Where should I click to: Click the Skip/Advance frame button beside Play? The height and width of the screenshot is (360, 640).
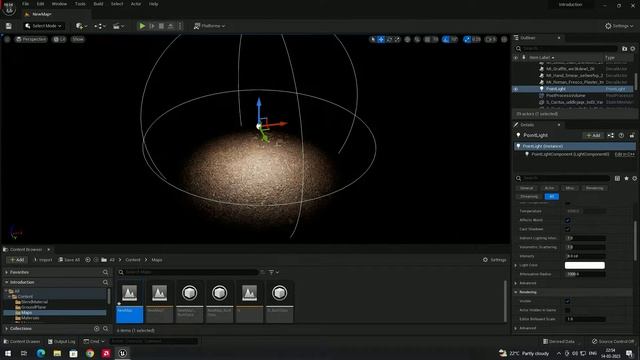[x=152, y=26]
